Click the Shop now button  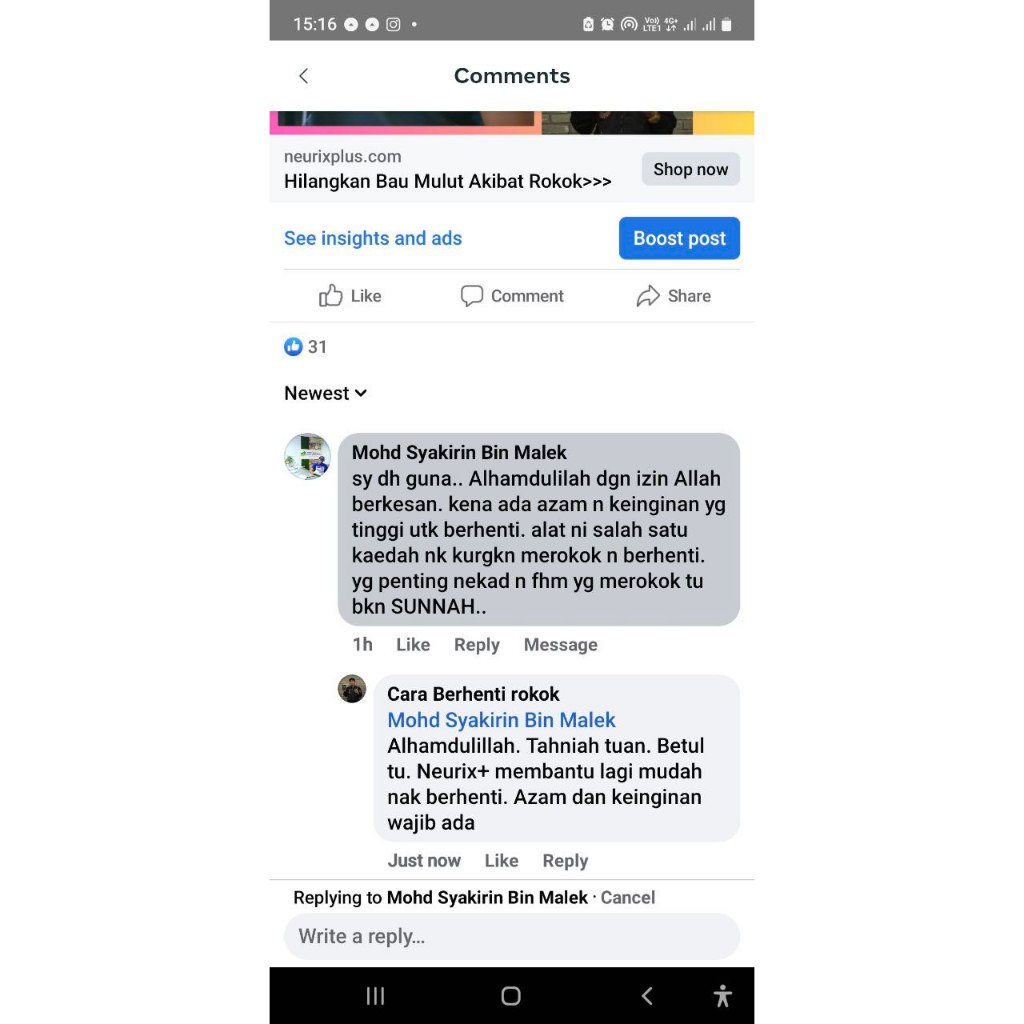click(x=690, y=169)
